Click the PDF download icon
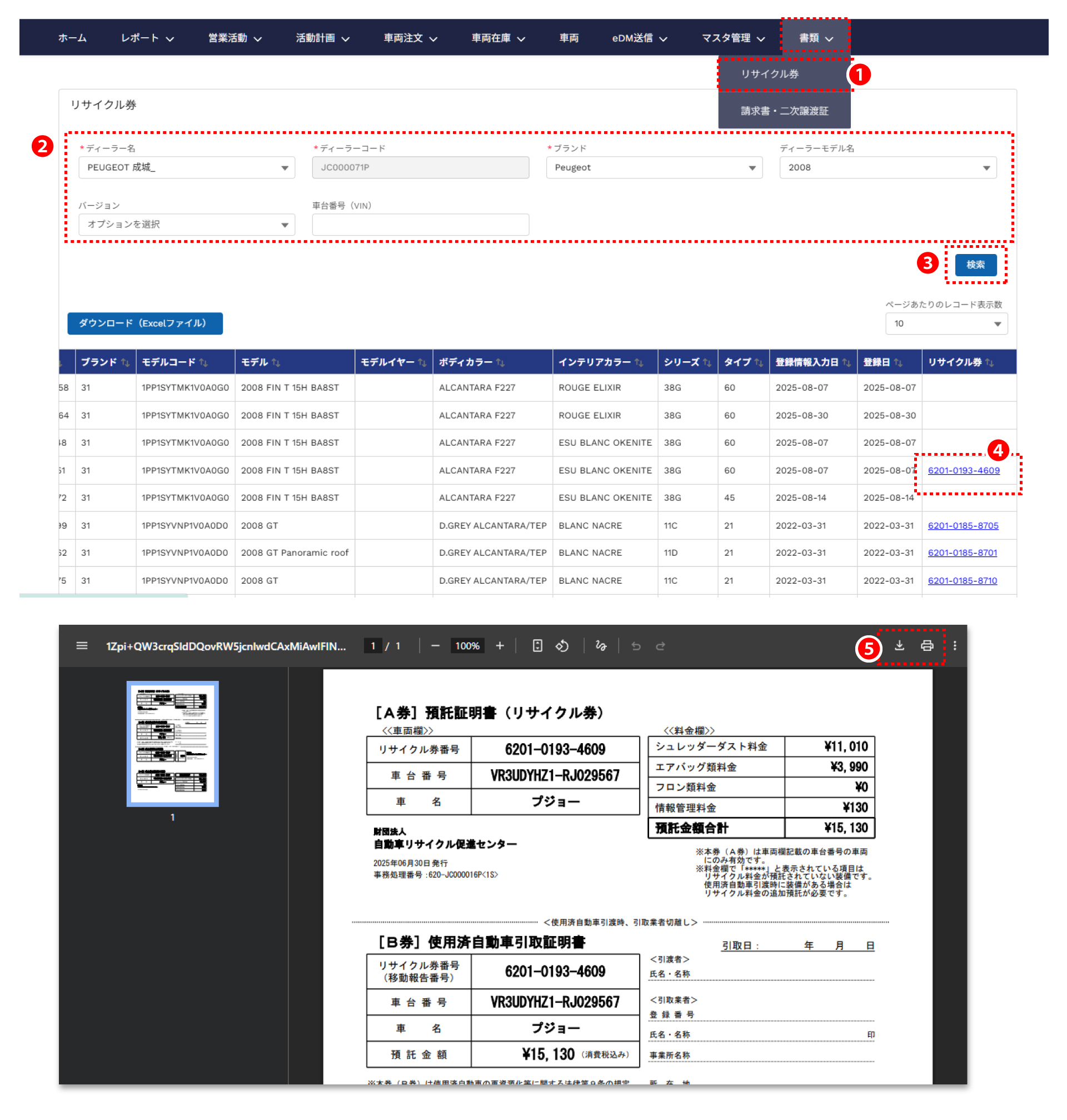Screen dimensions: 1067x1120 click(x=899, y=646)
